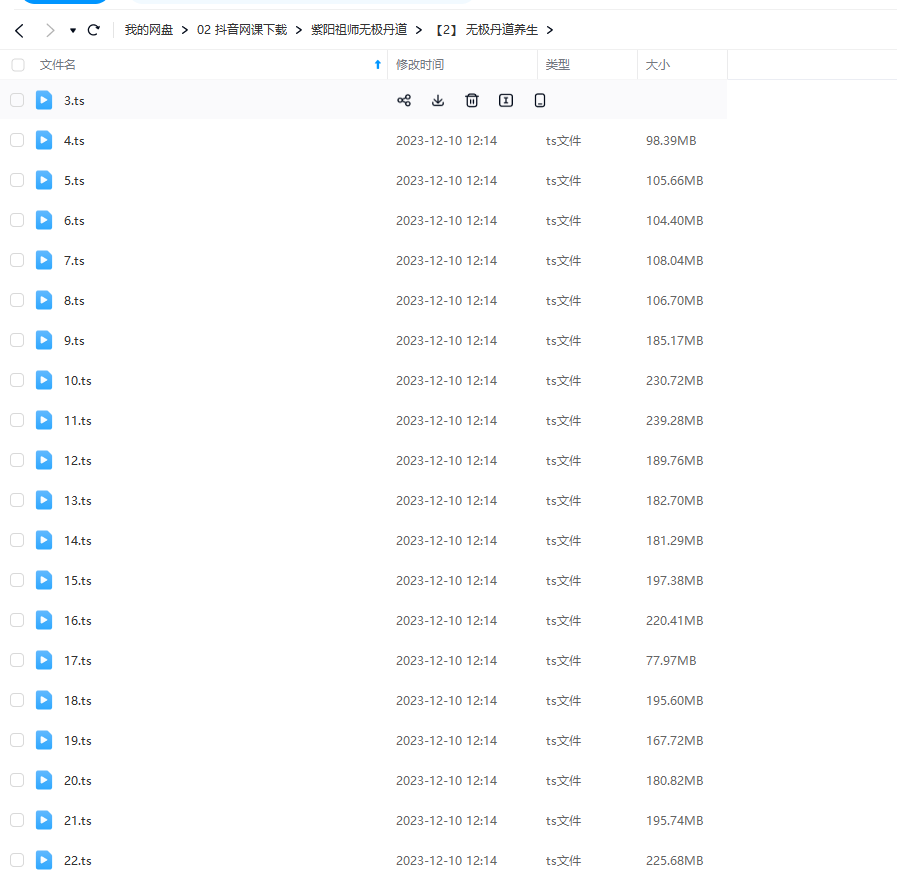Image resolution: width=897 pixels, height=890 pixels.
Task: Sort by 文件名 column
Action: [x=57, y=65]
